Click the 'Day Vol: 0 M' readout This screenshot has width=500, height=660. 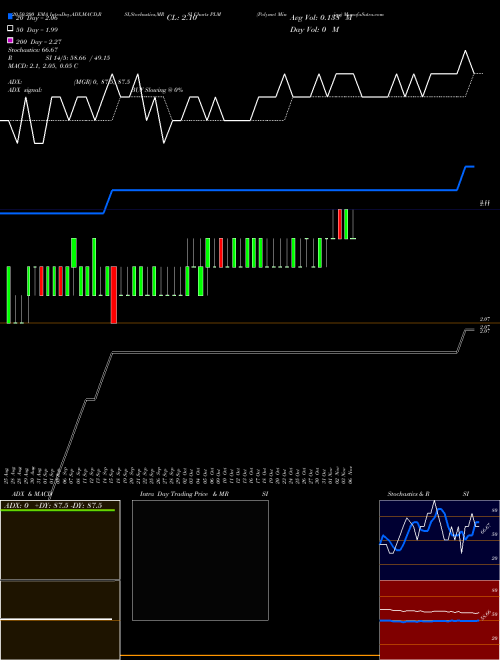pos(314,30)
